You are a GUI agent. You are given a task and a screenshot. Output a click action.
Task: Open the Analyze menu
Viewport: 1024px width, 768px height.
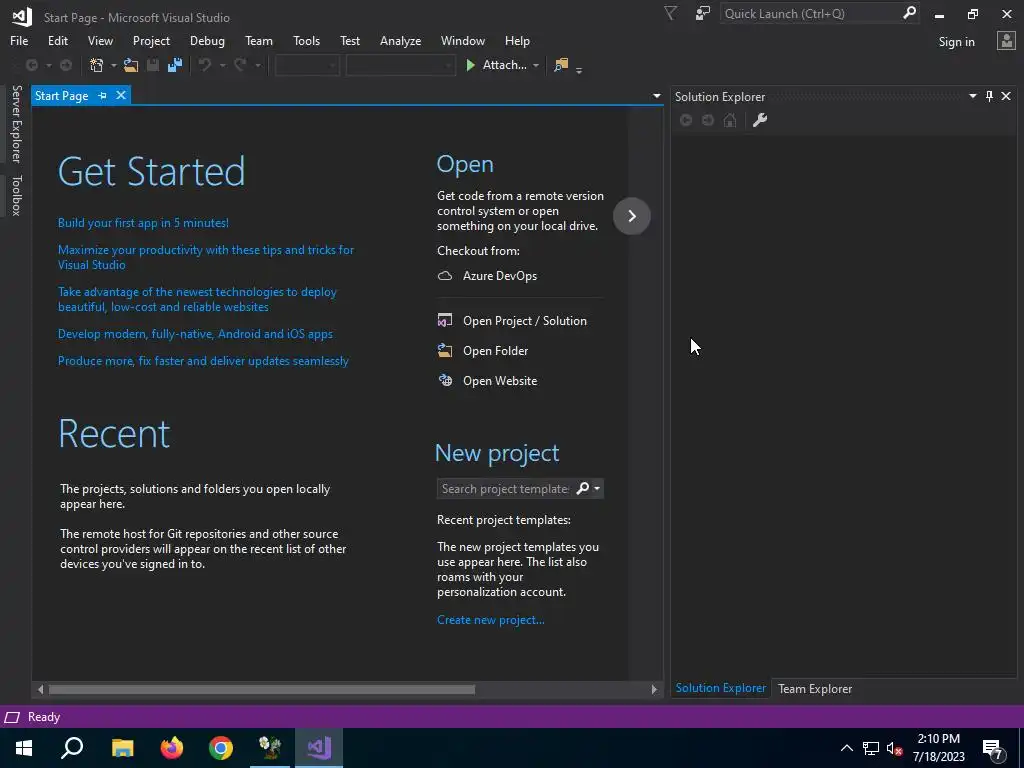[x=400, y=40]
